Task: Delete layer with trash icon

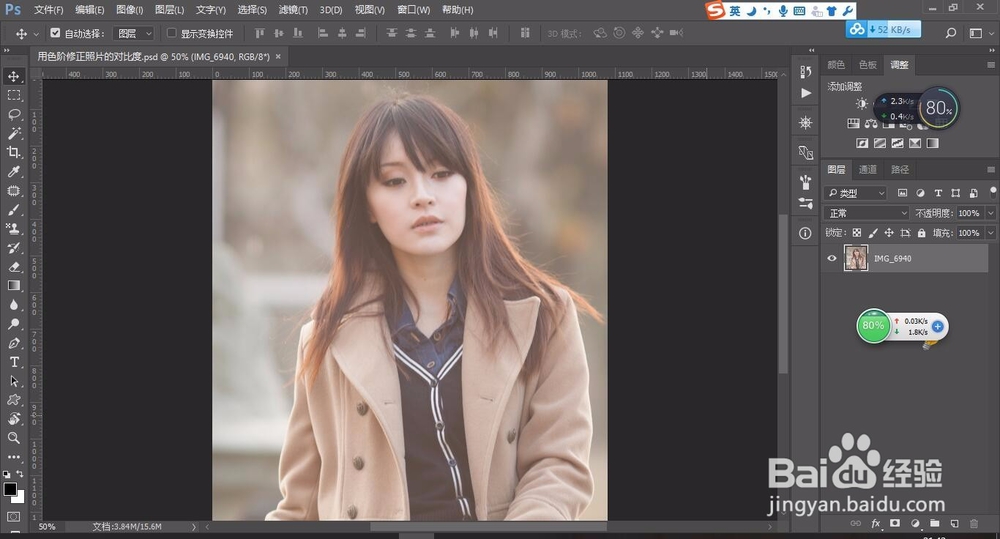Action: click(974, 524)
